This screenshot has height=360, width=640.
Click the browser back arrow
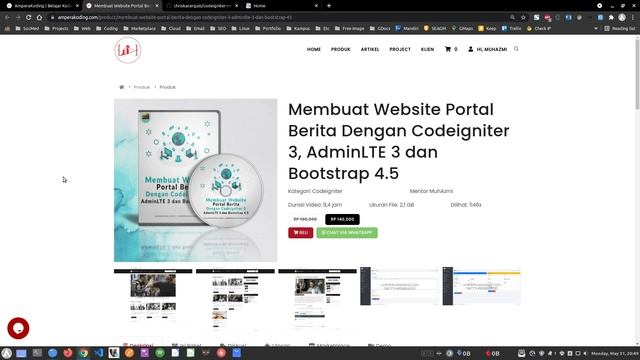pyautogui.click(x=7, y=17)
